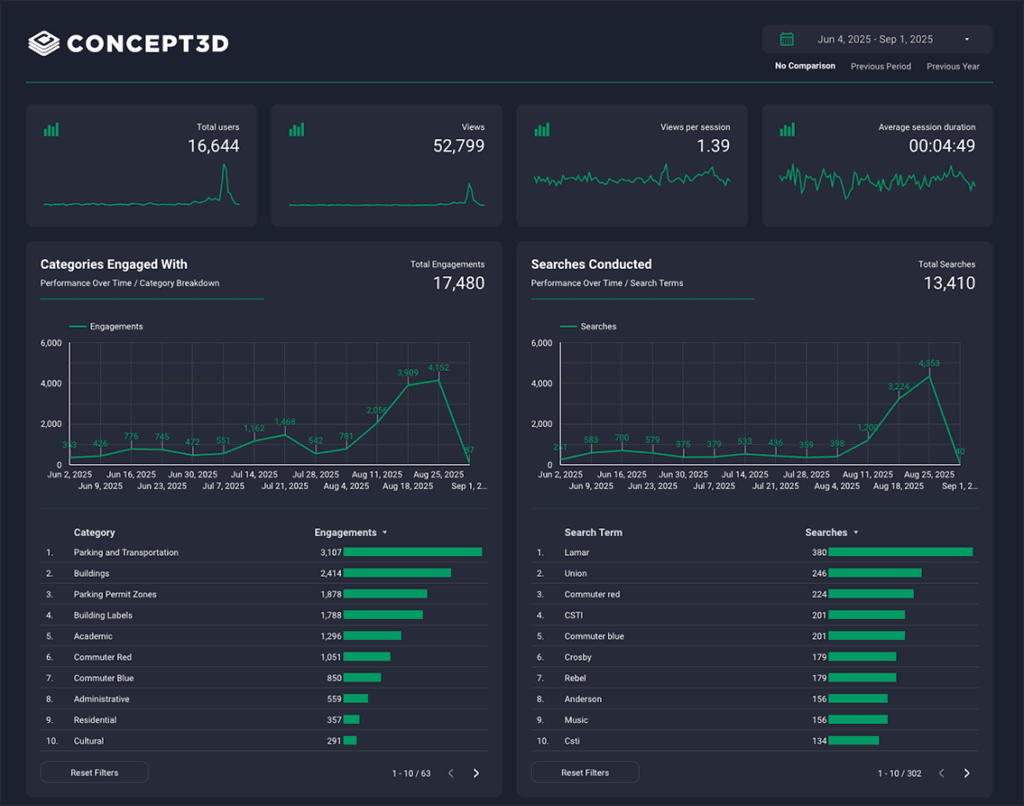Click the Concept3D logo
Screen dimensions: 1024x806
(129, 43)
